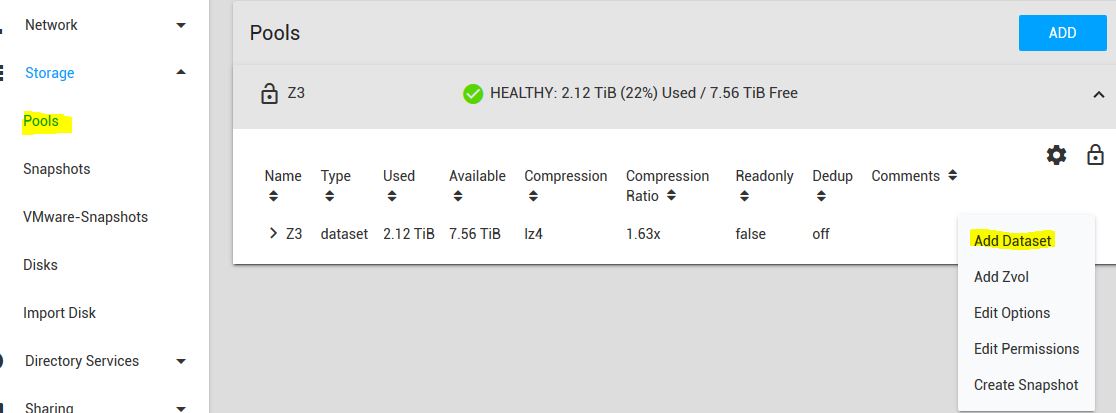Open the Import Disk page
The image size is (1116, 413).
[60, 313]
